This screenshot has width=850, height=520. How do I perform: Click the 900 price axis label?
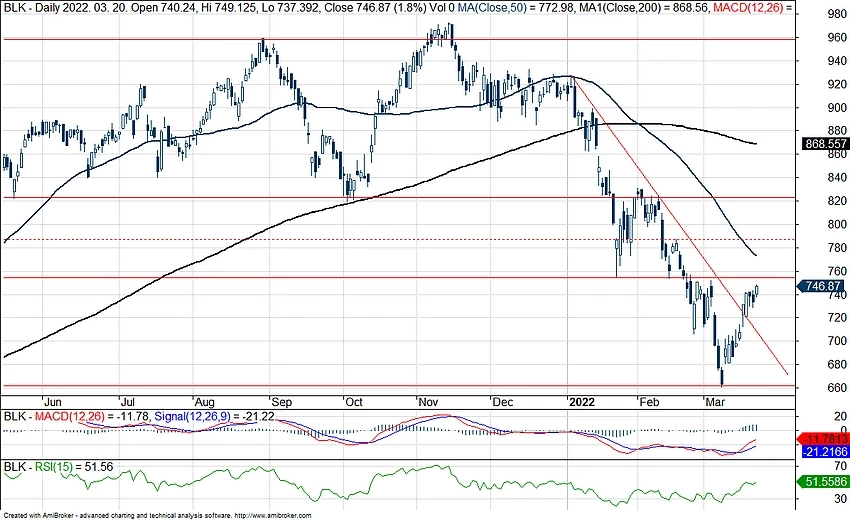click(837, 108)
